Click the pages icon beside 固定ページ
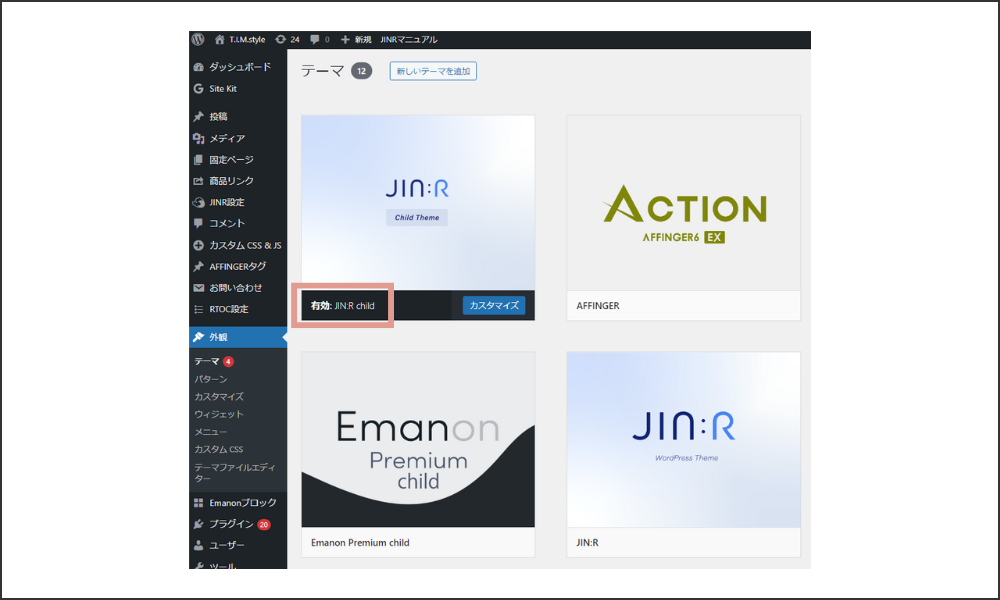 (x=198, y=159)
